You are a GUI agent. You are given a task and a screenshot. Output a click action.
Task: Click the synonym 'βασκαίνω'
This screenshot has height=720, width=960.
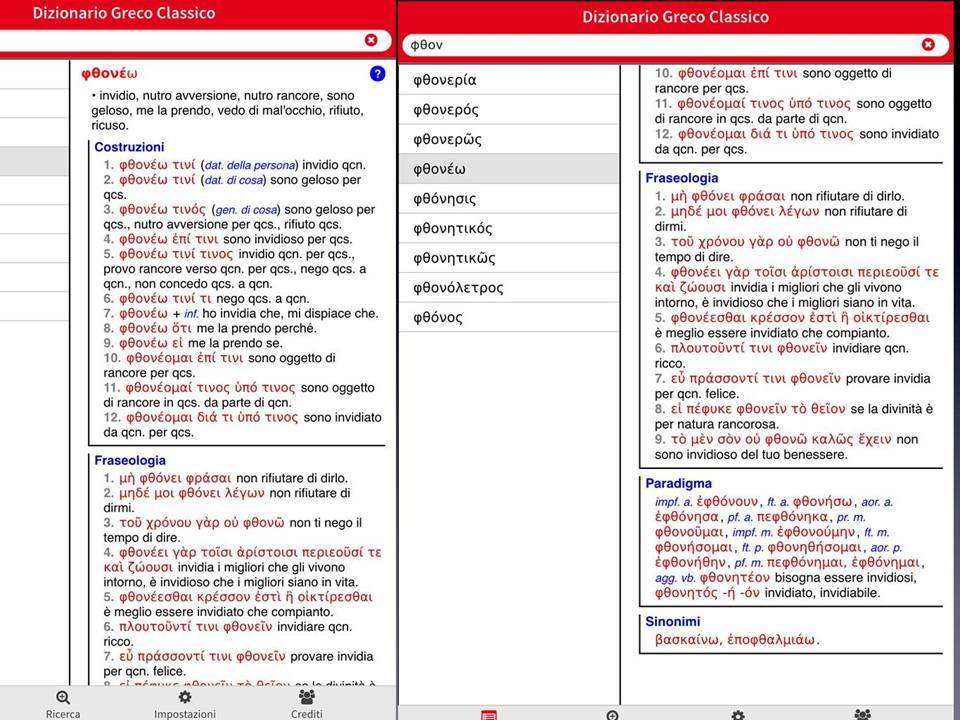(687, 640)
